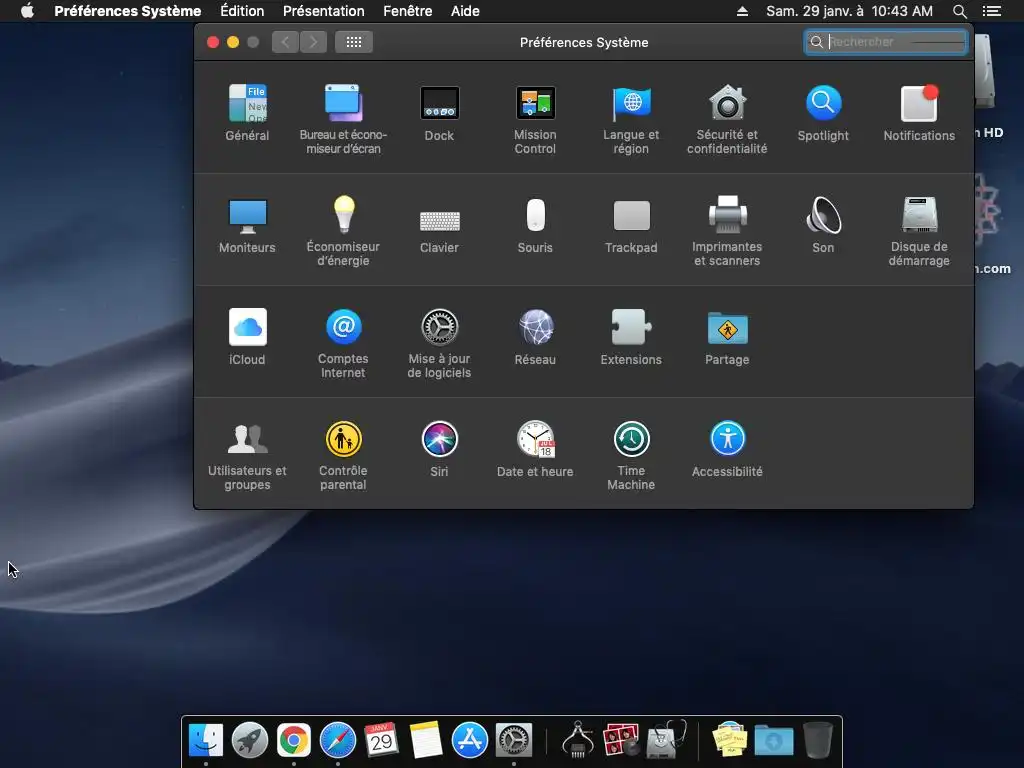
Task: Open the Spotlight preferences pane
Action: coord(823,113)
